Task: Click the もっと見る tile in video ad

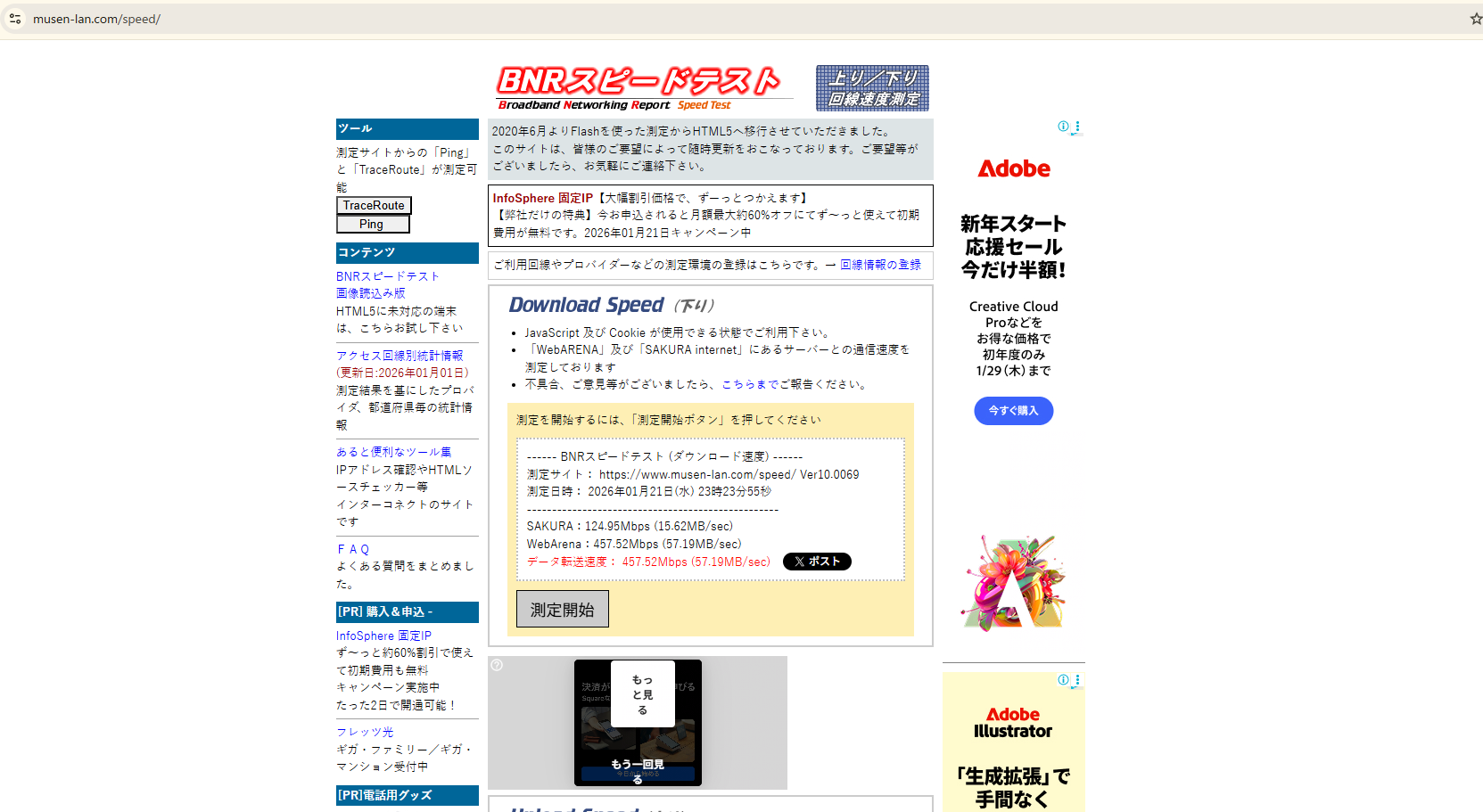Action: [x=642, y=694]
